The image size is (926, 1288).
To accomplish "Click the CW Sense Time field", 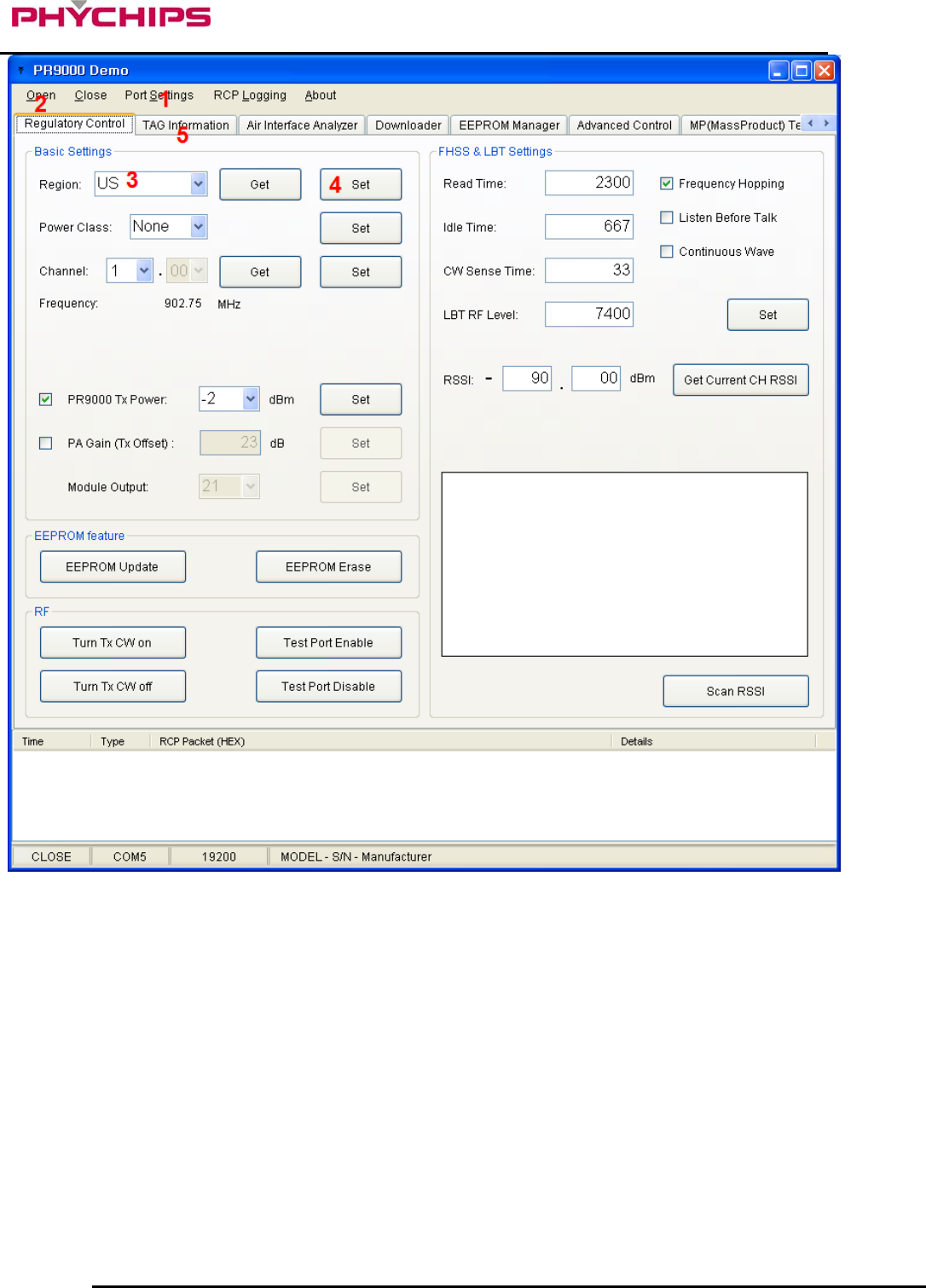I will pyautogui.click(x=589, y=270).
